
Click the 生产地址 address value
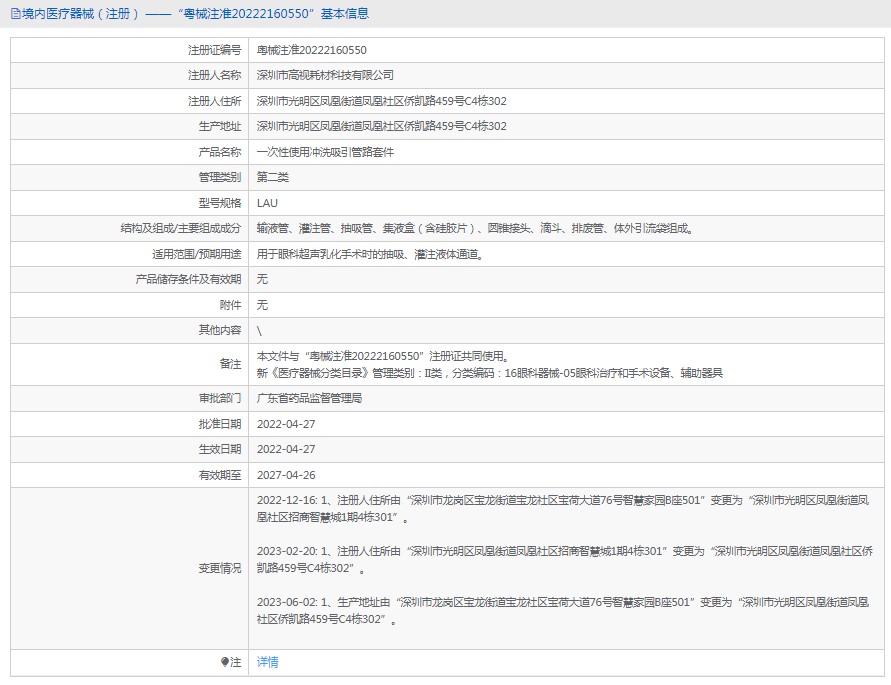pos(381,126)
